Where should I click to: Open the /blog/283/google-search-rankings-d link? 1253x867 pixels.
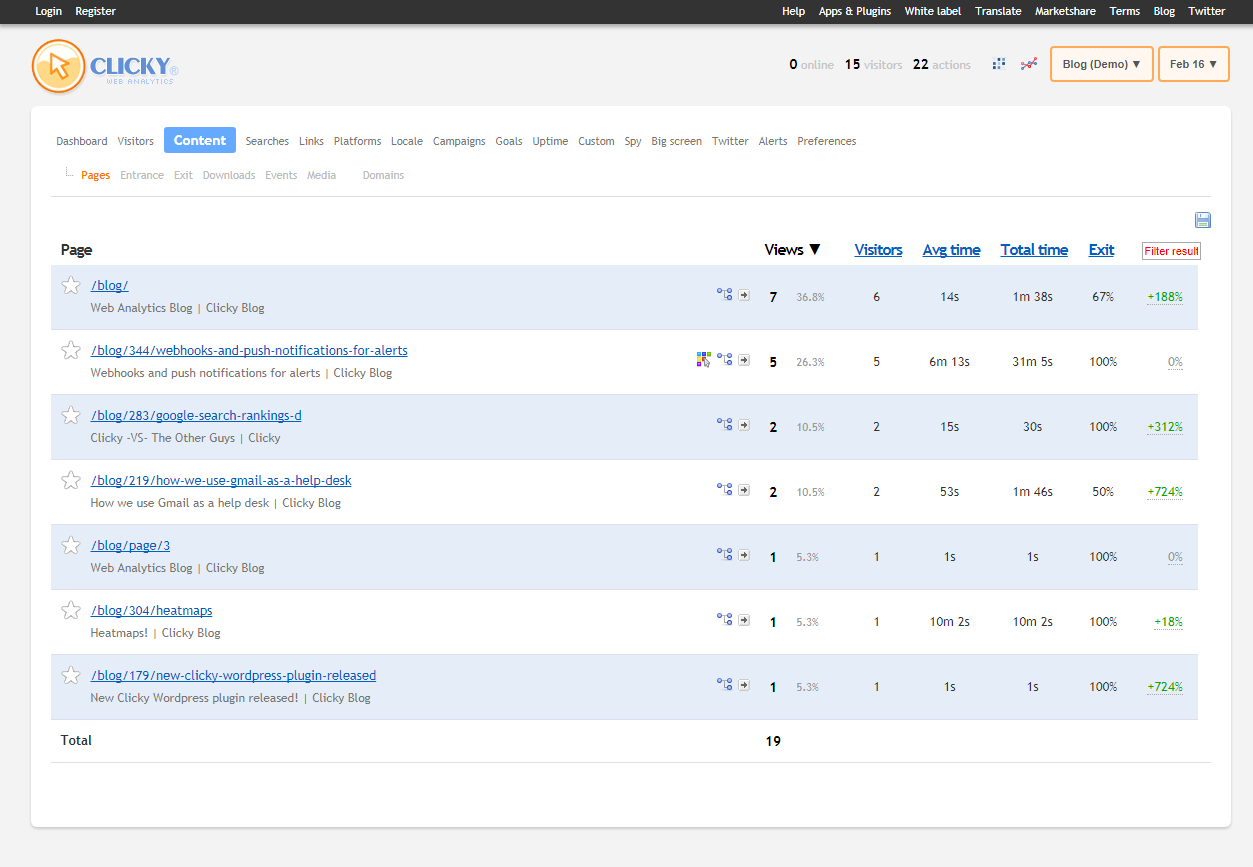pos(196,416)
